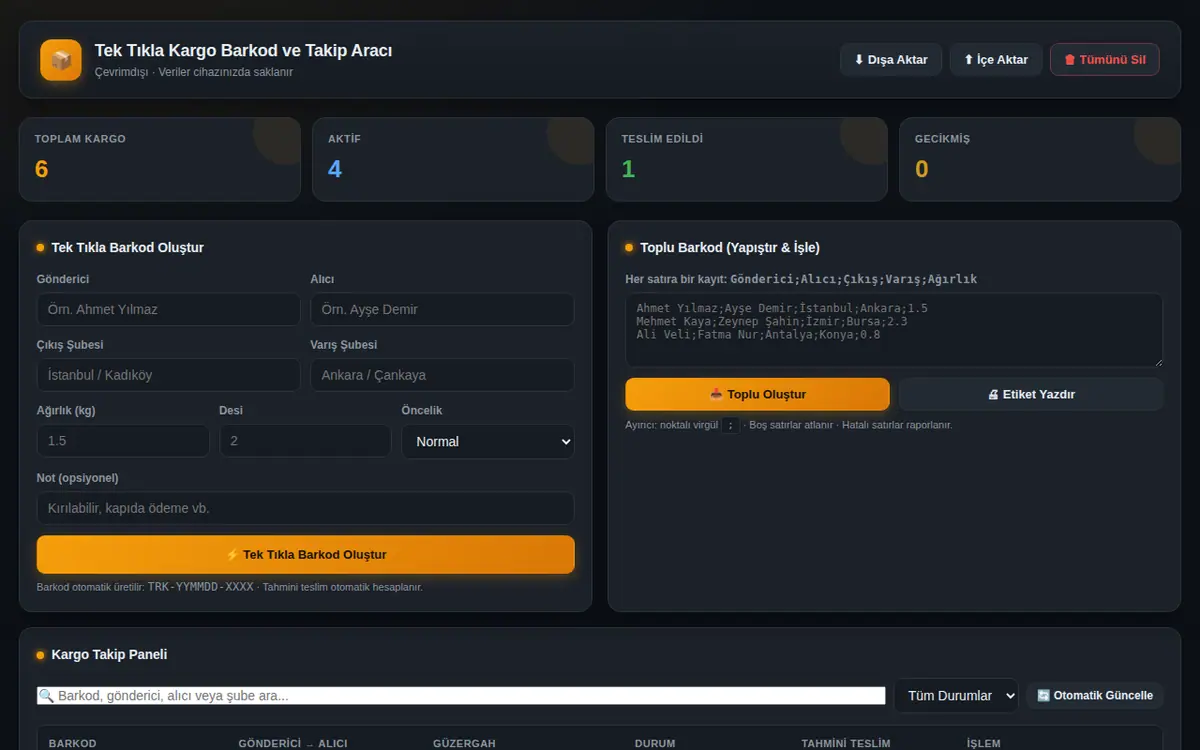Click the Toplu Oluştur button

click(x=757, y=394)
